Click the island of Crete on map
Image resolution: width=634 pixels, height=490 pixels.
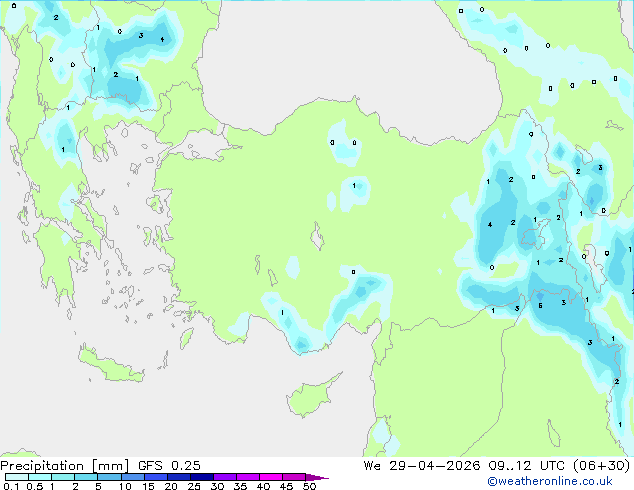(111, 364)
